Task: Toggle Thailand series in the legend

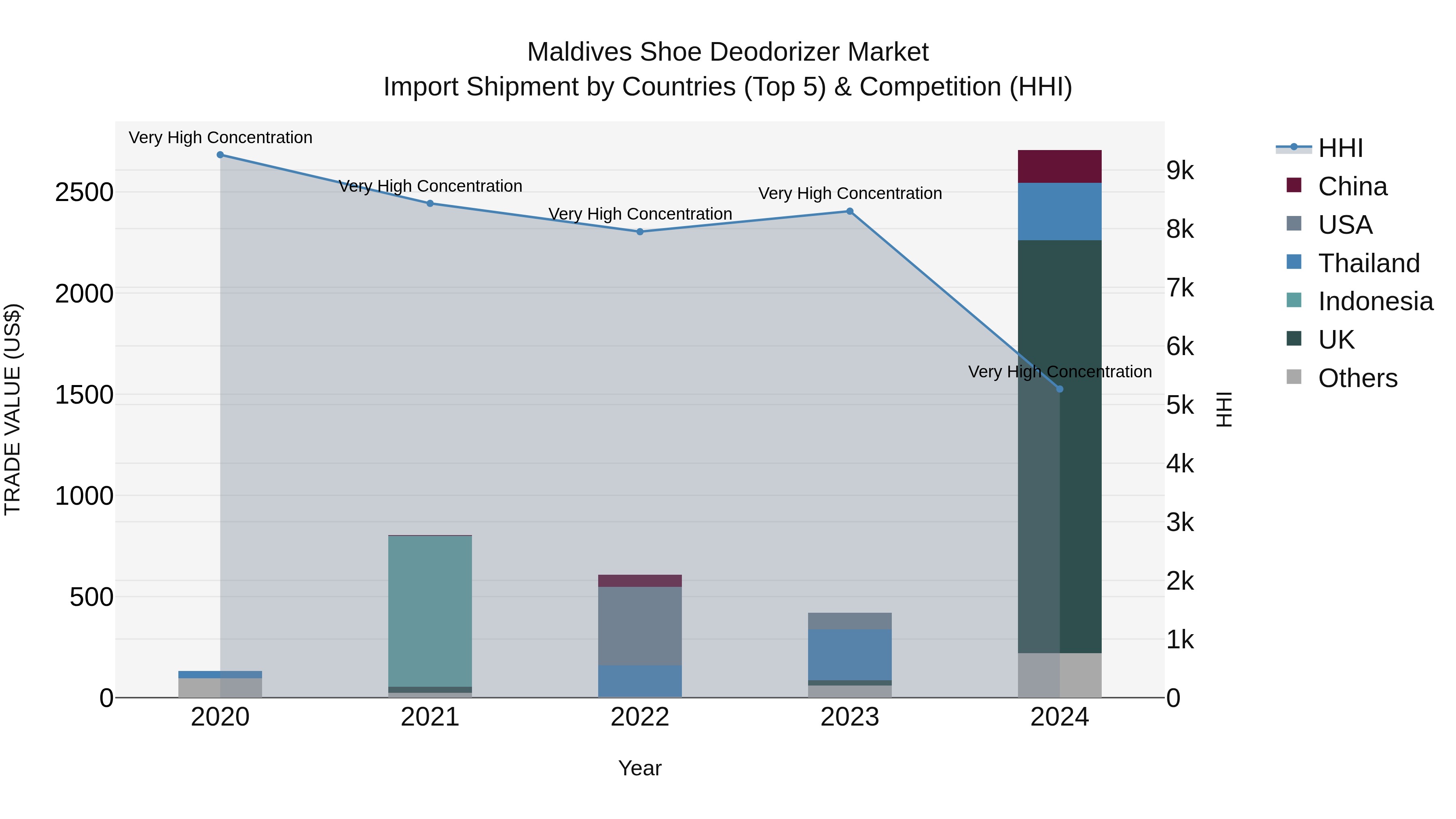Action: (1353, 263)
